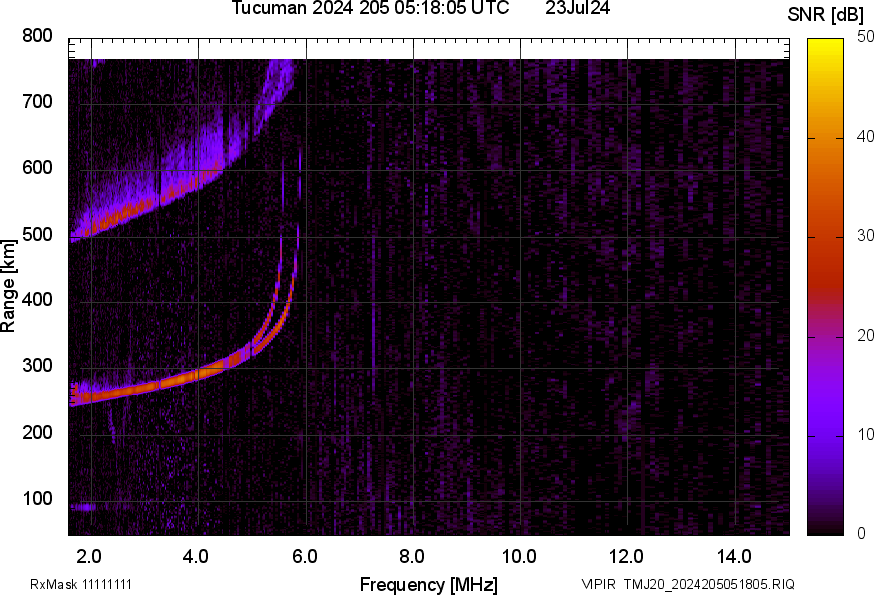The width and height of the screenshot is (874, 595).
Task: Click range tick label 200
Action: (x=37, y=433)
